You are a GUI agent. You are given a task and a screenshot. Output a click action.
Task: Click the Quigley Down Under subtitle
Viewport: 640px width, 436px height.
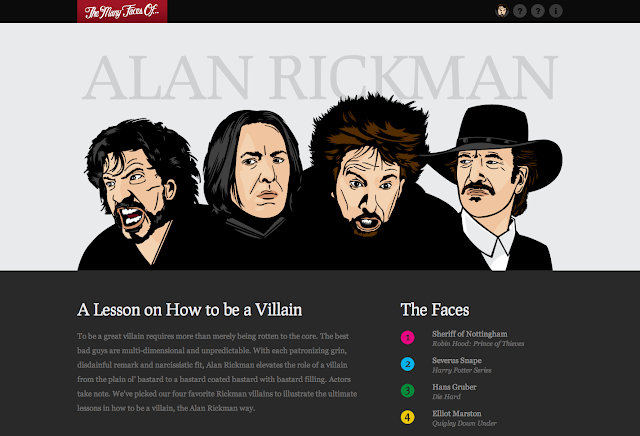pos(464,423)
